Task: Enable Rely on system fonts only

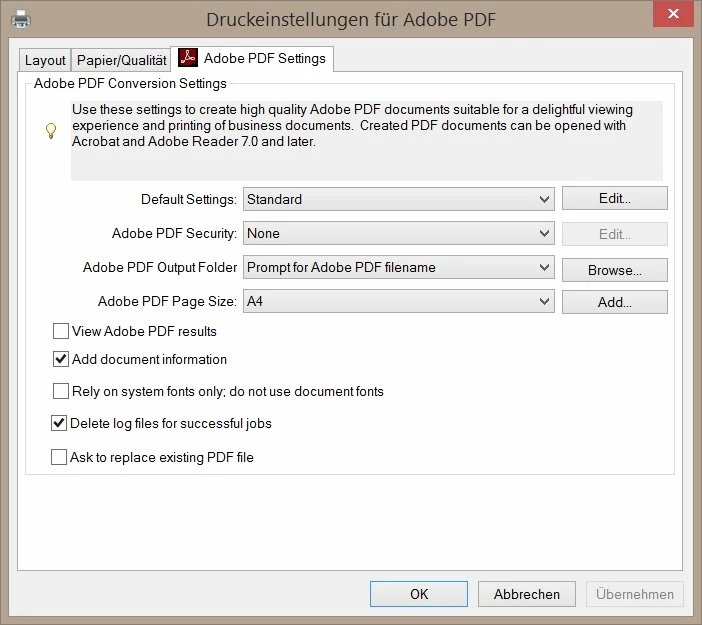Action: (61, 391)
